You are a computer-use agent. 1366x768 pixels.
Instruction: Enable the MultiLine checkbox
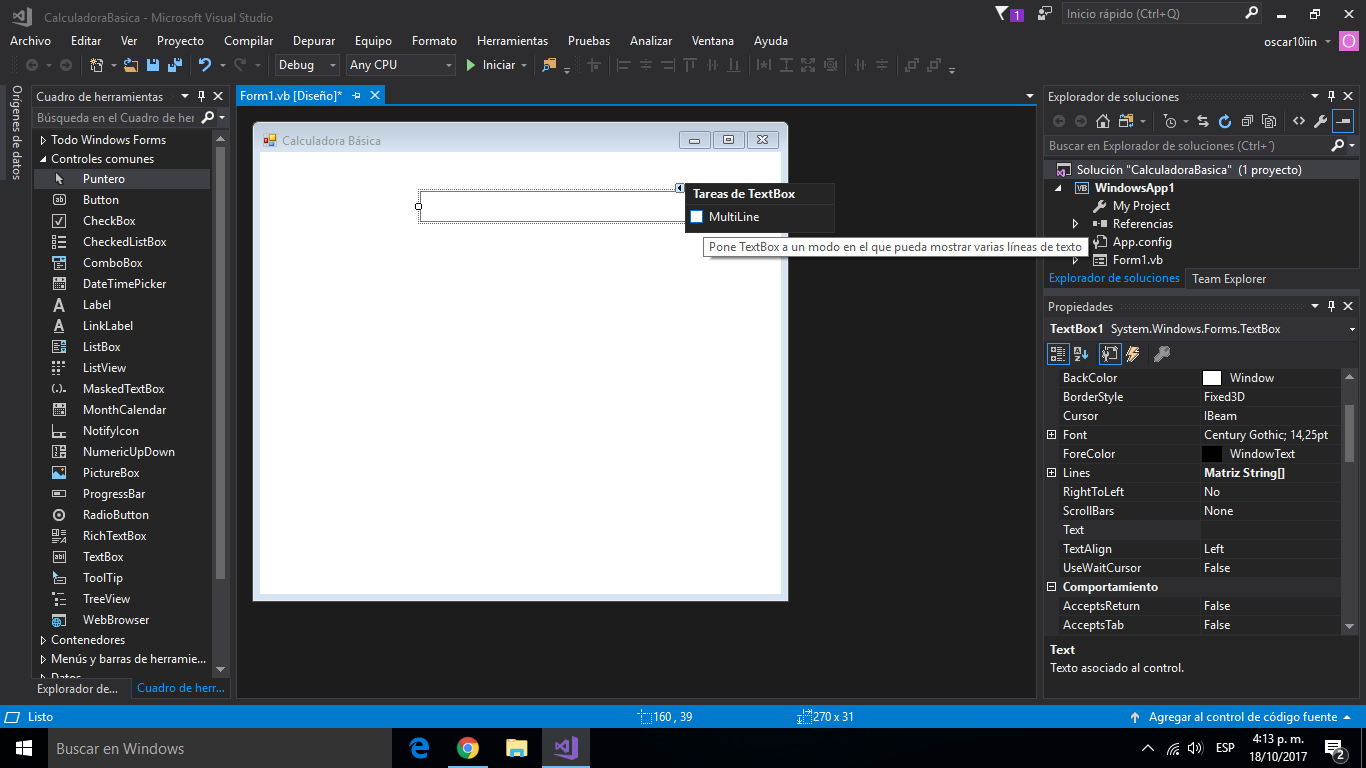tap(697, 217)
